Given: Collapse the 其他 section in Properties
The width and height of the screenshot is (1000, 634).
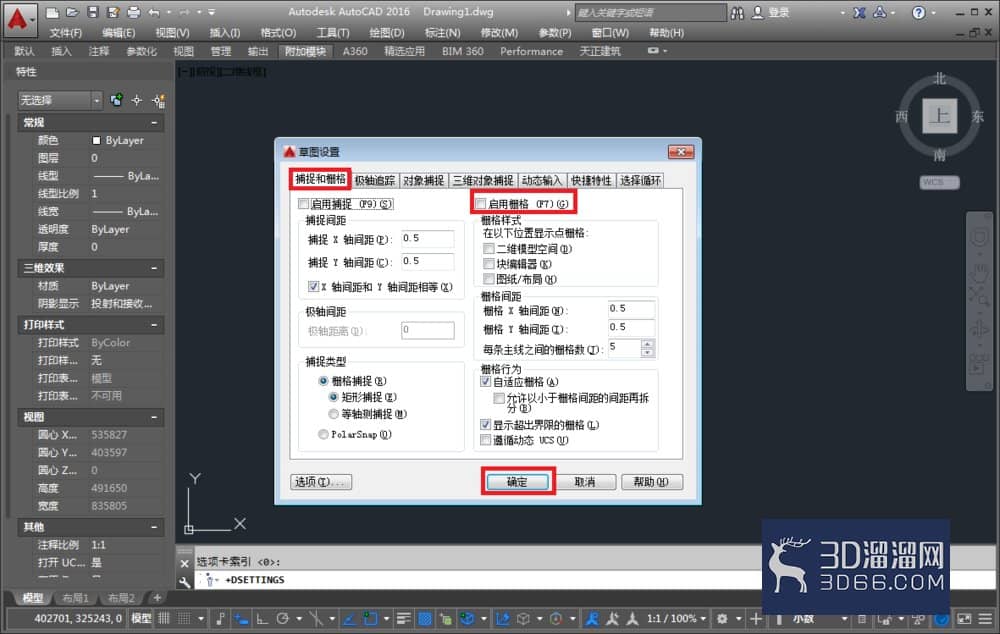Looking at the screenshot, I should point(154,527).
